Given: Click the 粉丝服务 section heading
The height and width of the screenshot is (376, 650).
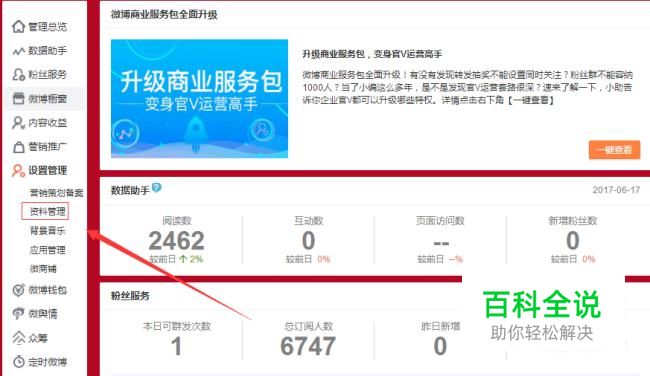Looking at the screenshot, I should click(130, 296).
